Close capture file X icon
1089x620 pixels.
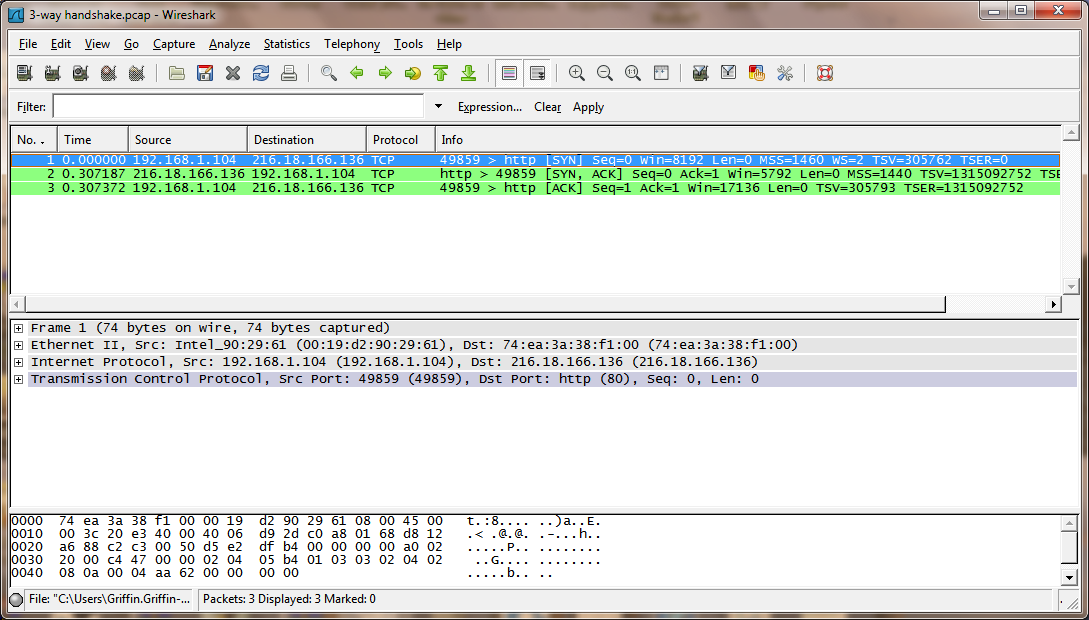point(233,73)
